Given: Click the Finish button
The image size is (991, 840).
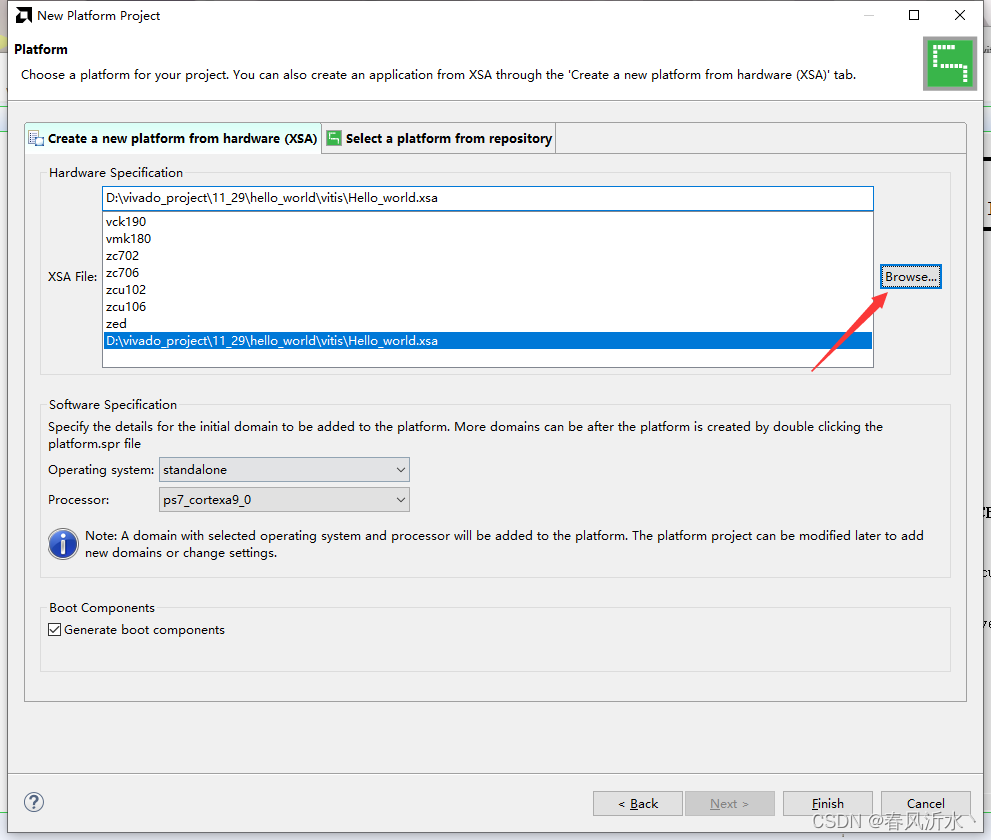Looking at the screenshot, I should 827,803.
